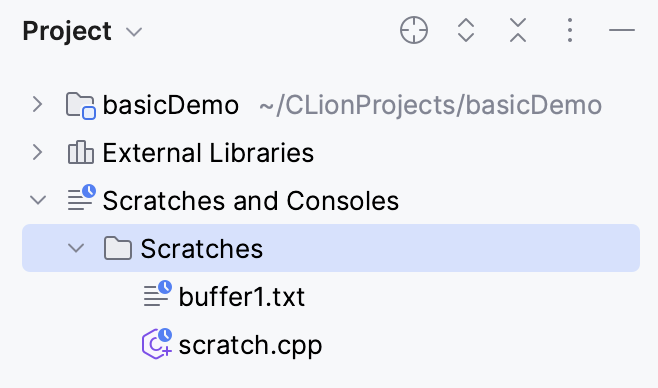Select the basicDemo project path label
Image resolution: width=658 pixels, height=388 pixels.
coord(431,105)
